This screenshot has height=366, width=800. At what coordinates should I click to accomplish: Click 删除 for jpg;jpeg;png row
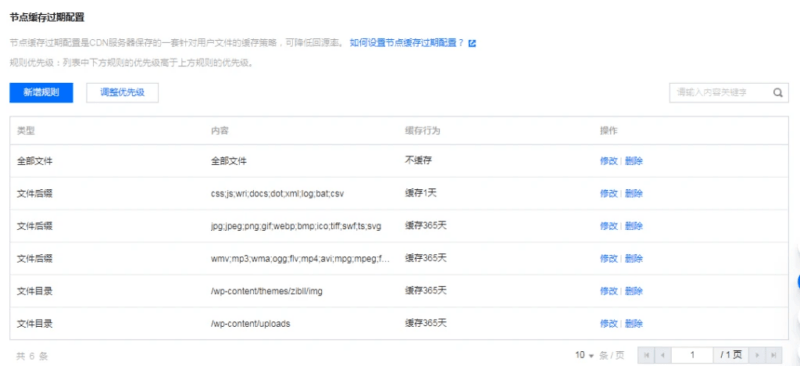(634, 226)
